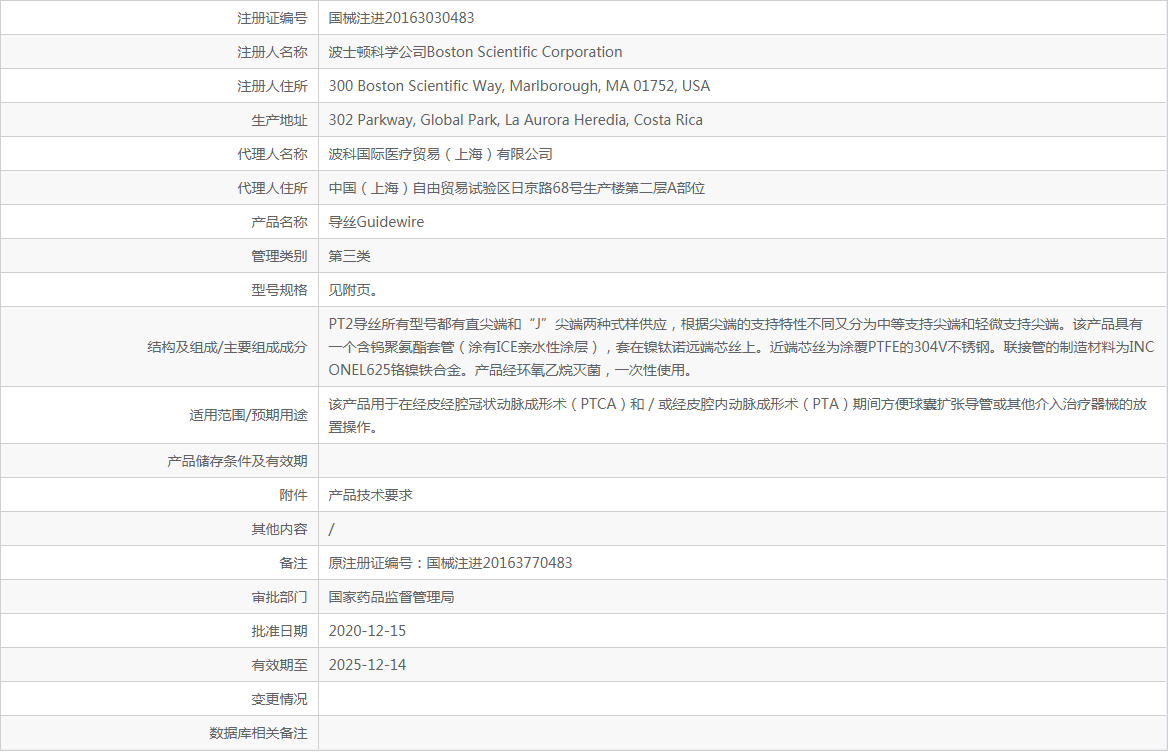
Task: Click the 生产地址 label
Action: 280,121
